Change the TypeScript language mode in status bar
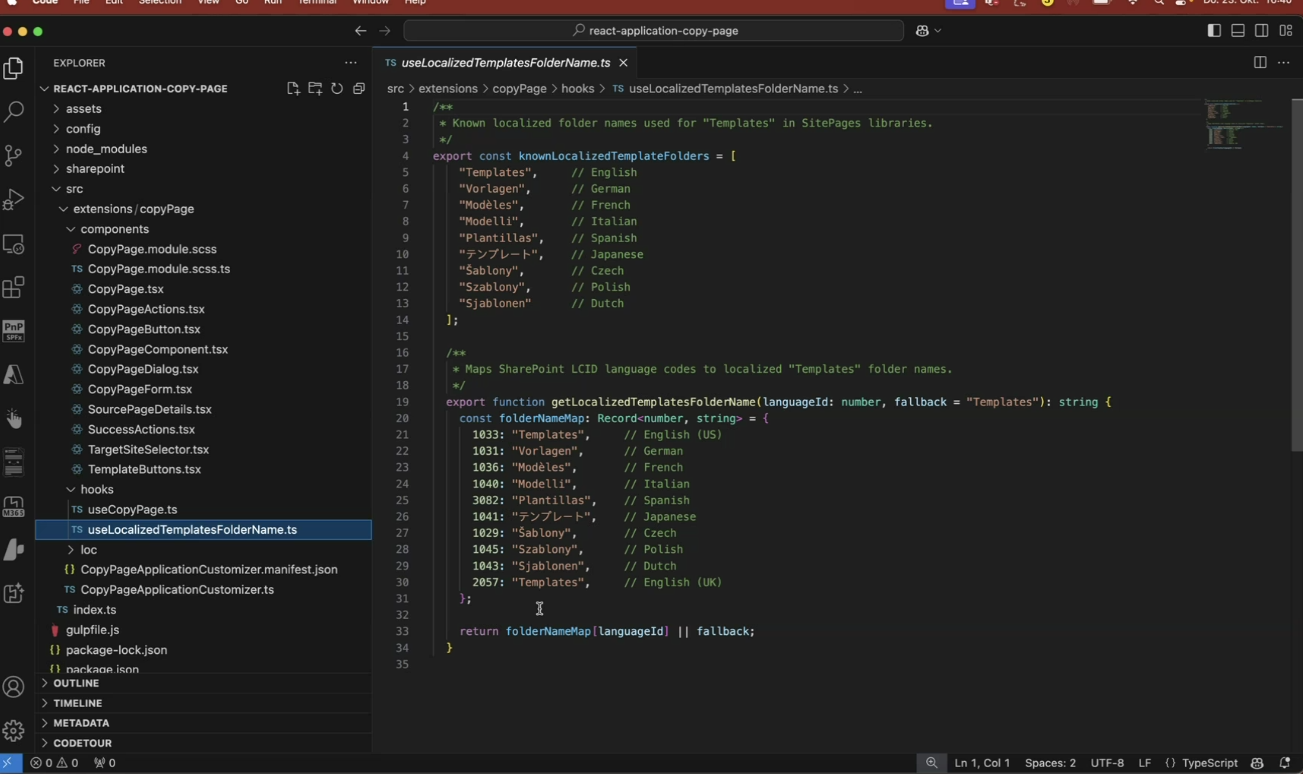 click(1209, 763)
